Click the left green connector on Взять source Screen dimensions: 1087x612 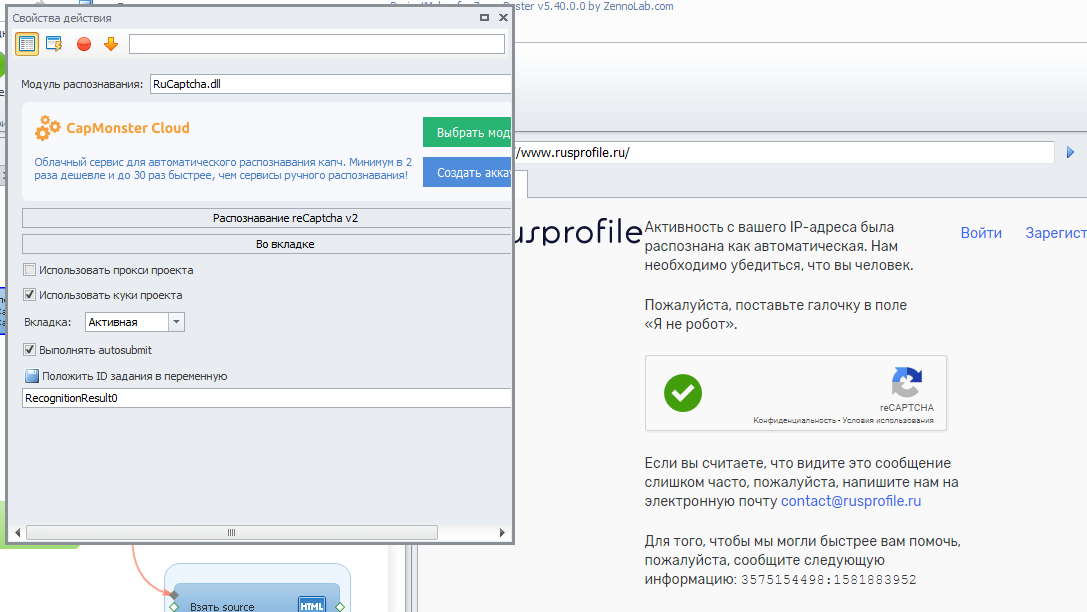pos(174,607)
